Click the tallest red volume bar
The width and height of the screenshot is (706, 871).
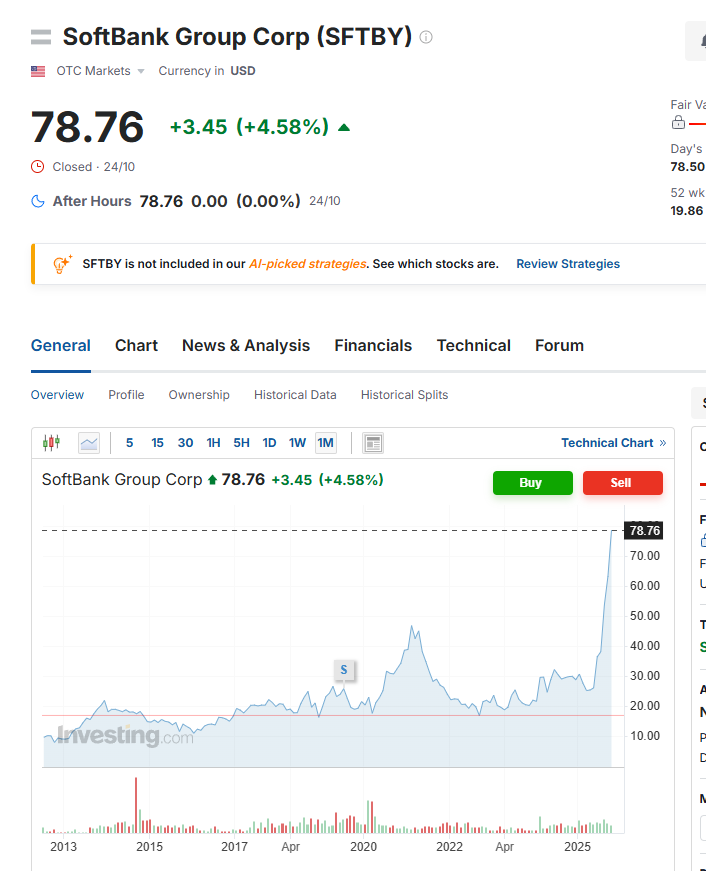[x=136, y=805]
